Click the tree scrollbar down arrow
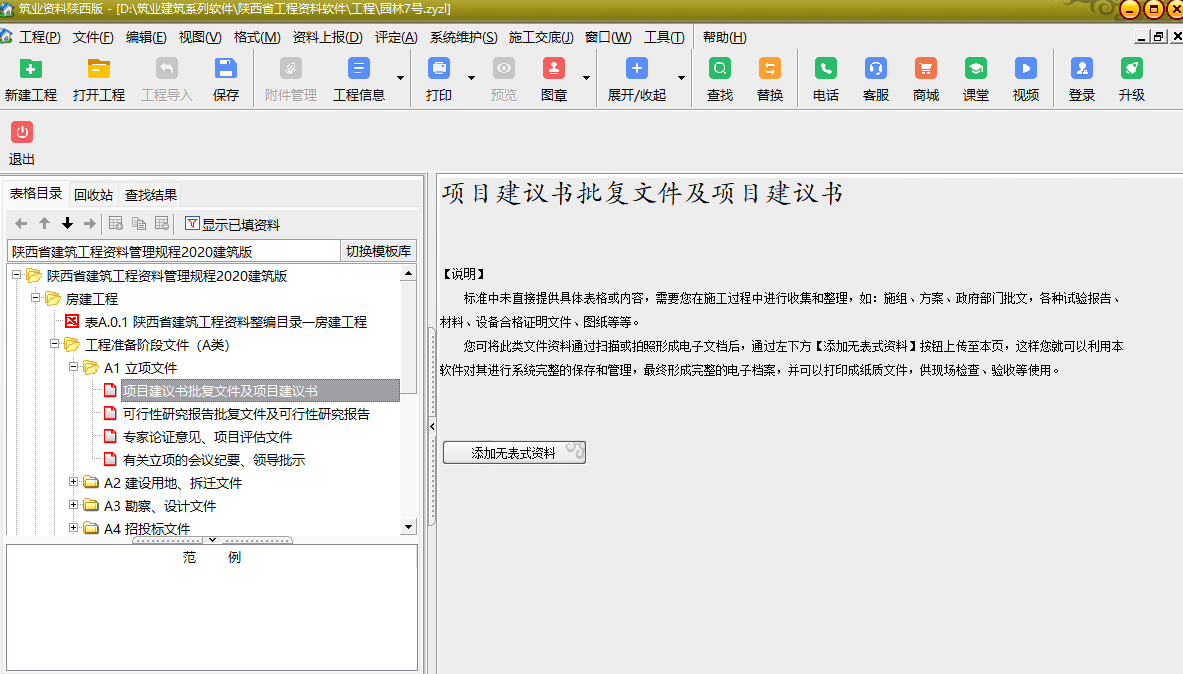 [408, 527]
